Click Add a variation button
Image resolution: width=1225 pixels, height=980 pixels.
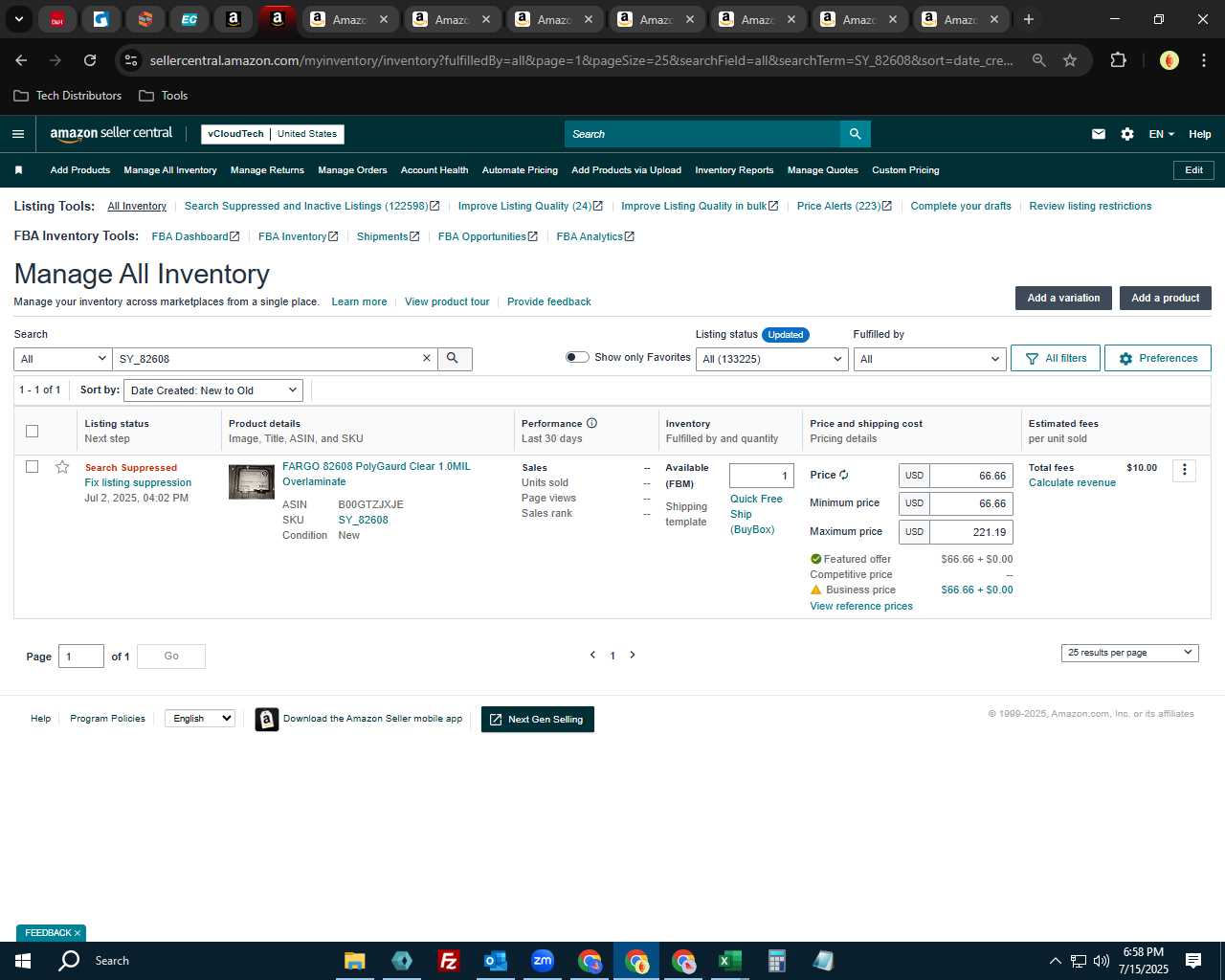(x=1063, y=298)
